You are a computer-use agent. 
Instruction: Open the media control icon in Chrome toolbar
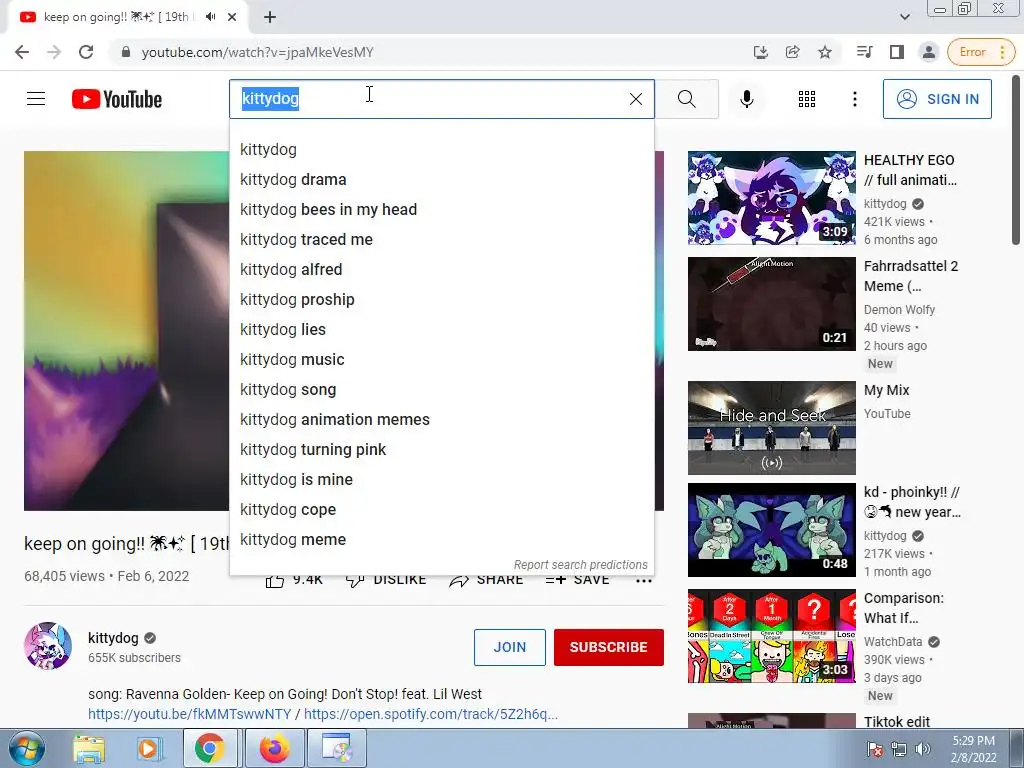[x=864, y=52]
